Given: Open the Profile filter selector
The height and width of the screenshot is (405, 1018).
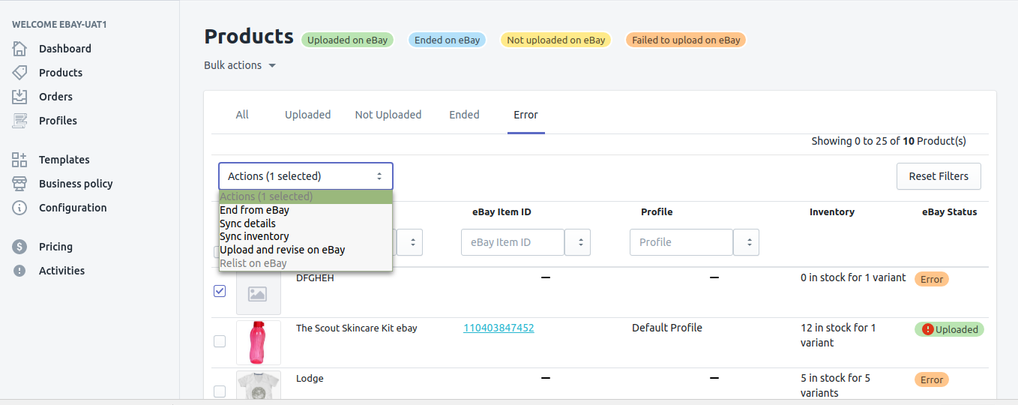Looking at the screenshot, I should 746,243.
